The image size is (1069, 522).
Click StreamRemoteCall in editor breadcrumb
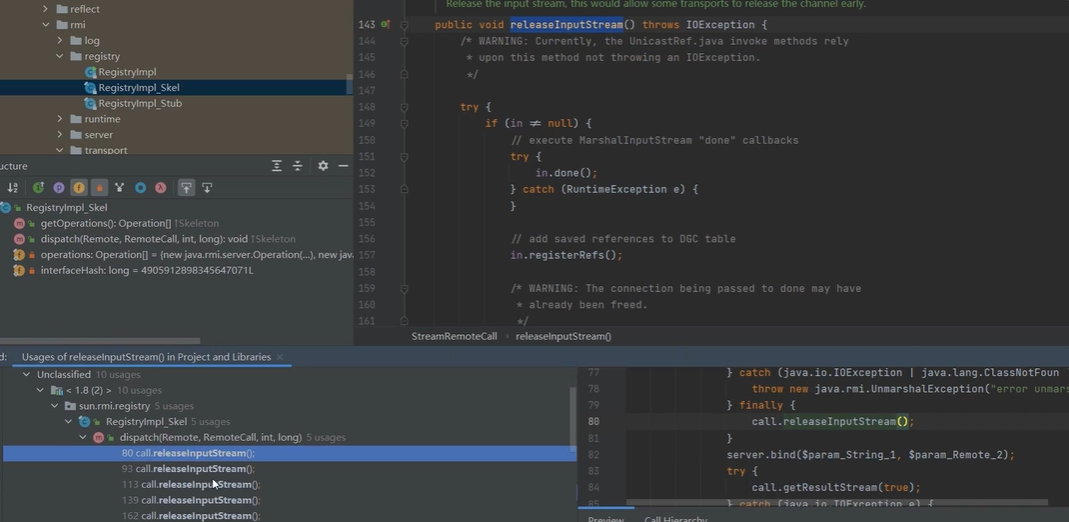(454, 337)
